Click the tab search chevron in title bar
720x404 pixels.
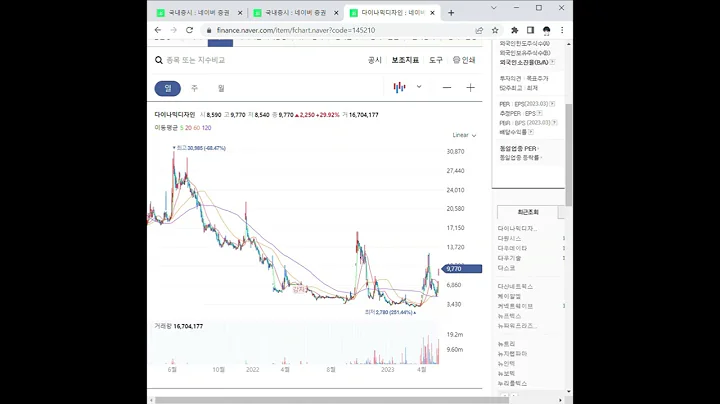pos(494,8)
